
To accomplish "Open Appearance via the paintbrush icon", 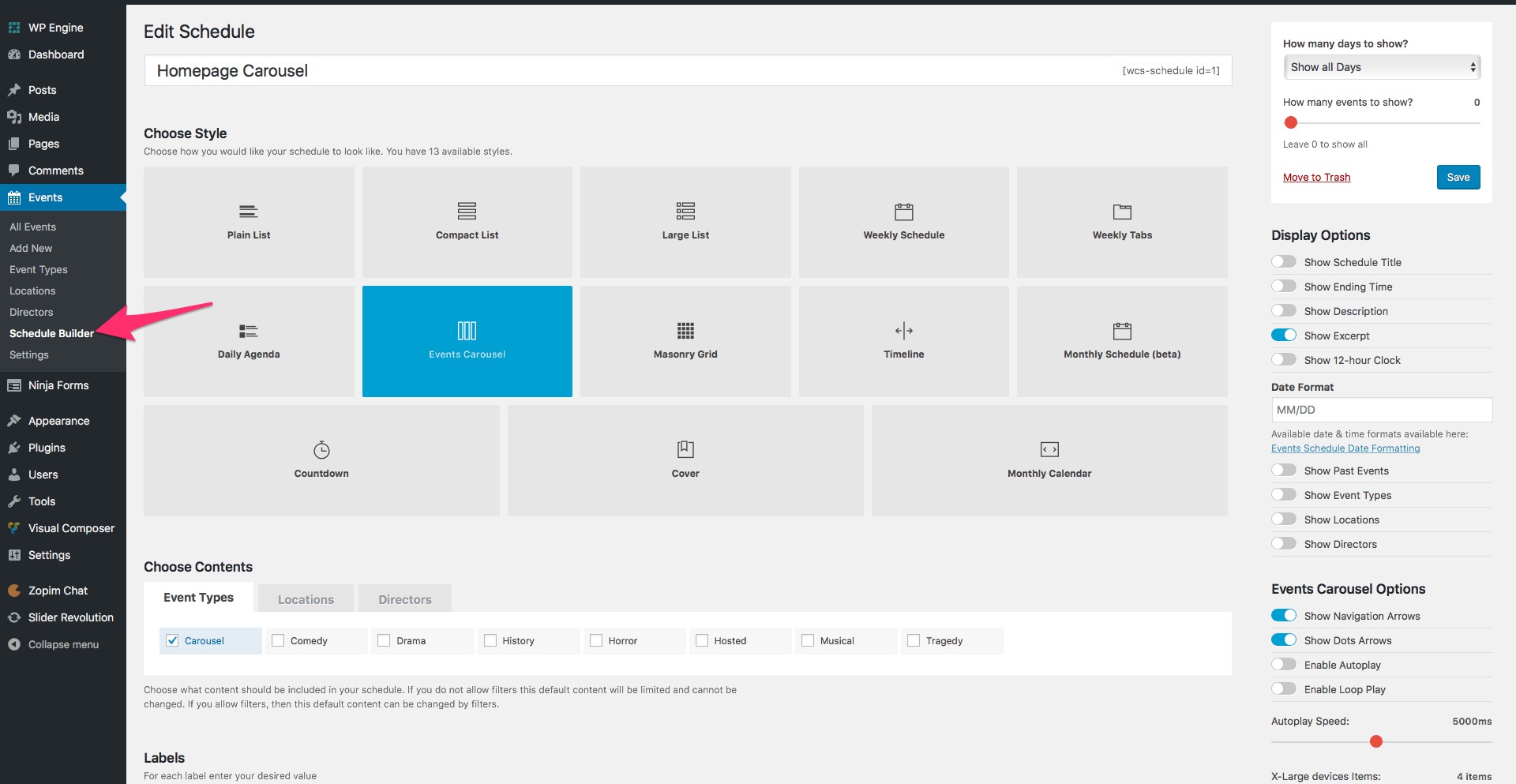I will click(14, 421).
